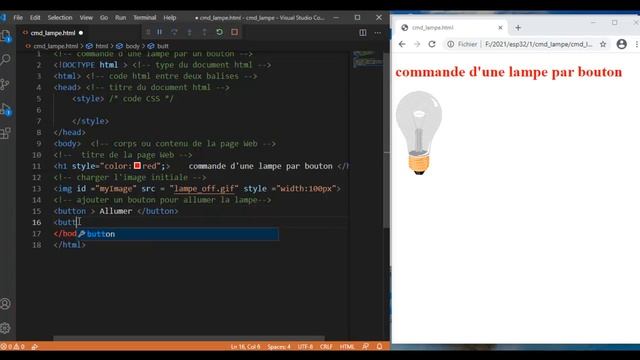Open the File menu

tap(18, 18)
